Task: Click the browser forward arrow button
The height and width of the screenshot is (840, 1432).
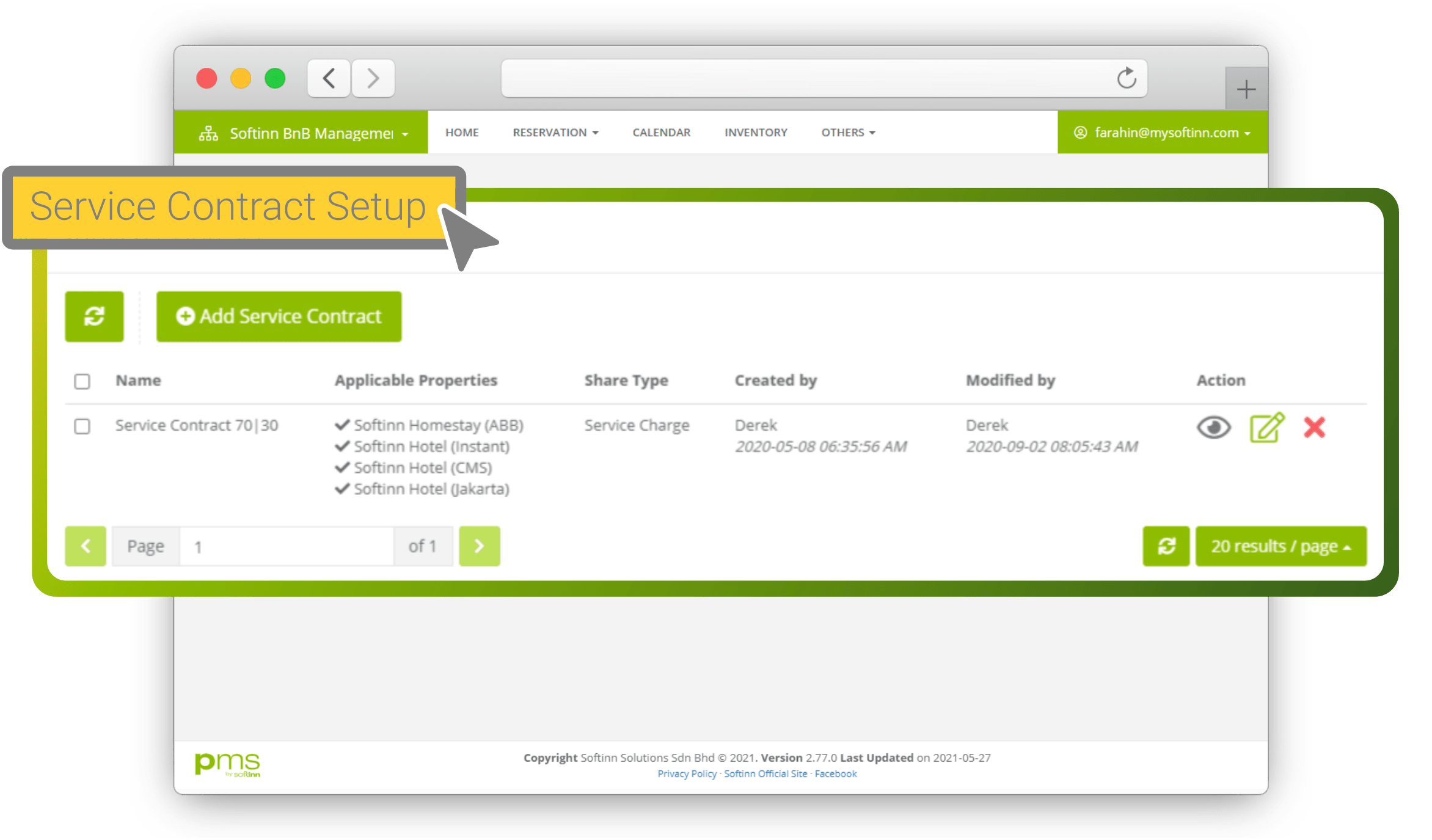Action: (373, 78)
